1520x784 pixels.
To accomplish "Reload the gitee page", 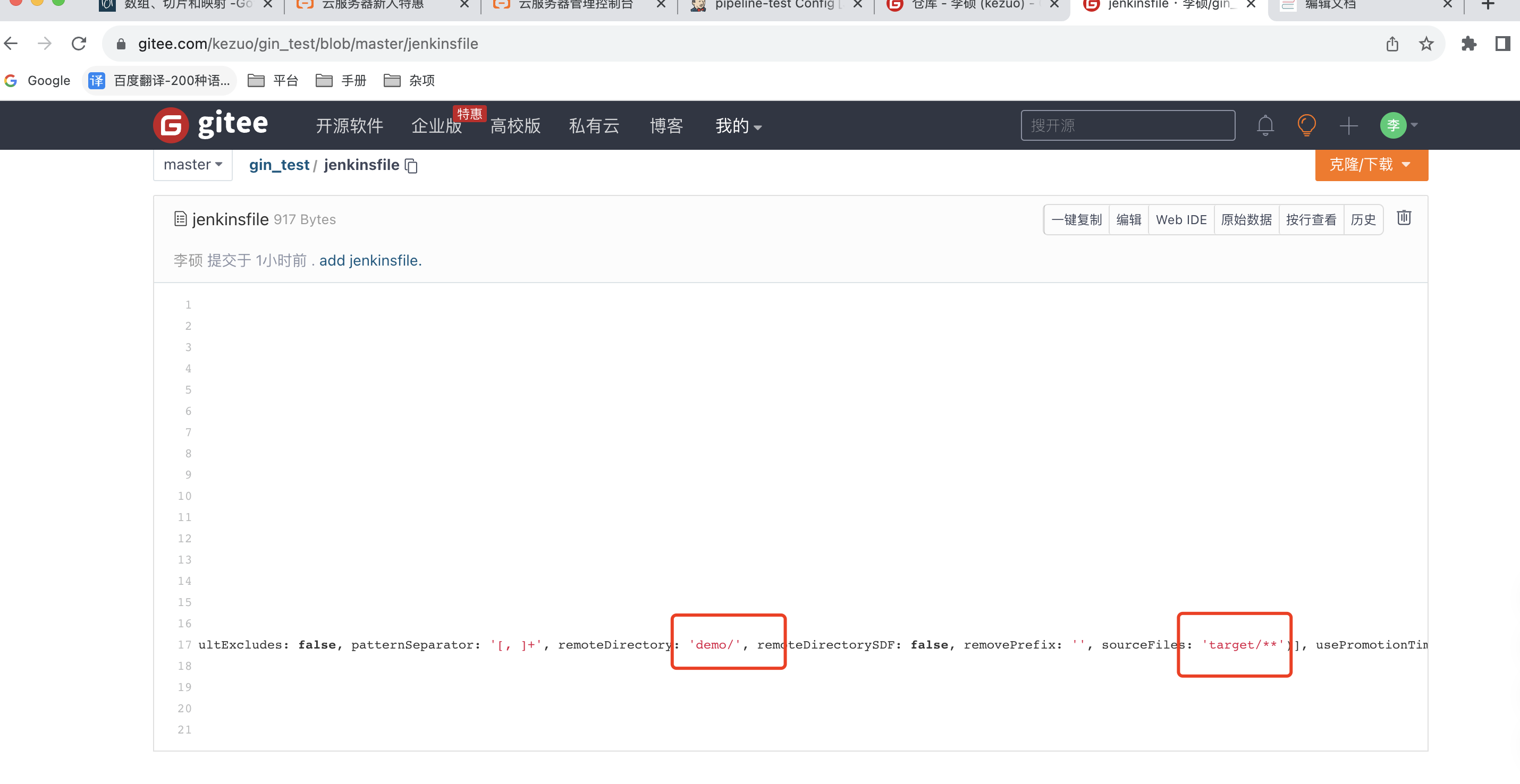I will coord(79,44).
